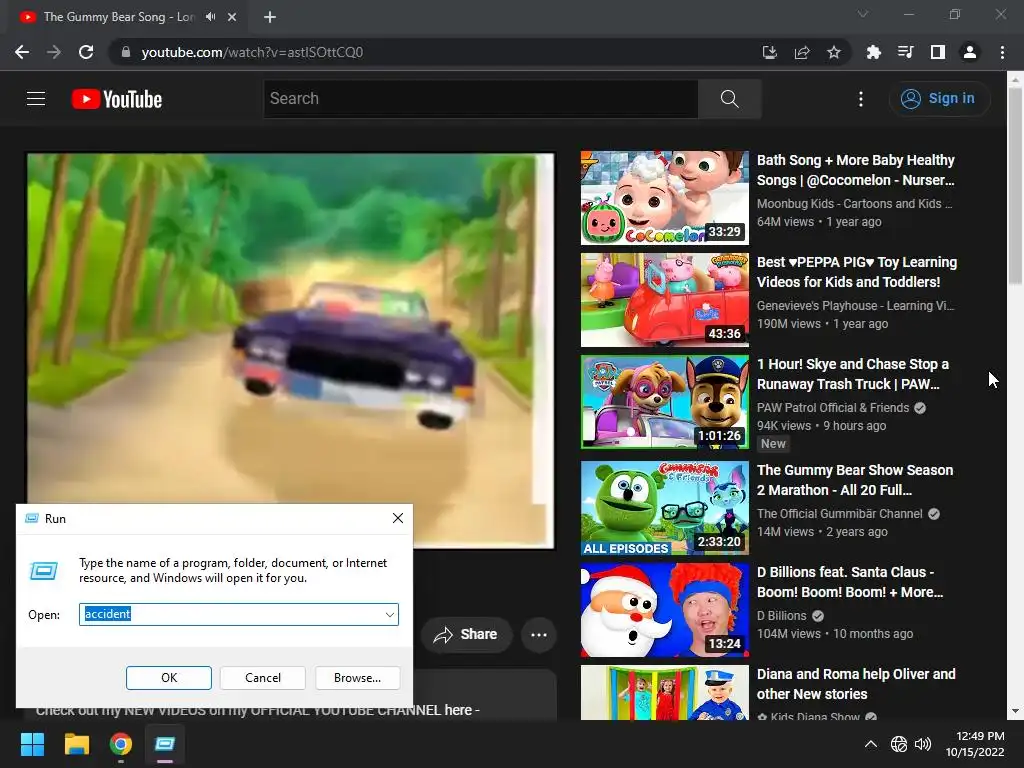This screenshot has width=1024, height=768.
Task: Click Cancel in the Run dialog
Action: 263,678
